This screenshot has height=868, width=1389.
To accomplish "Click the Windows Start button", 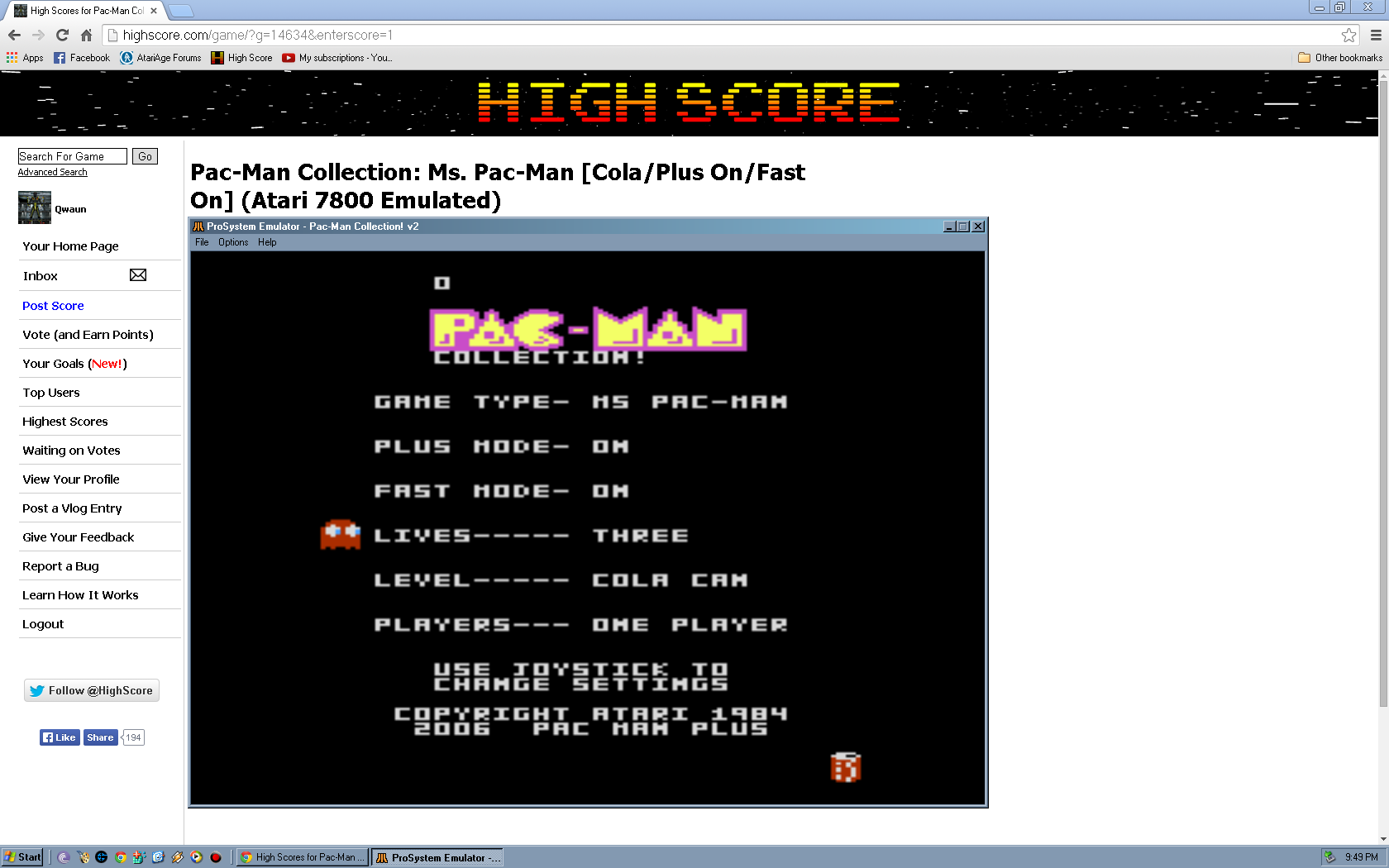I will [22, 857].
